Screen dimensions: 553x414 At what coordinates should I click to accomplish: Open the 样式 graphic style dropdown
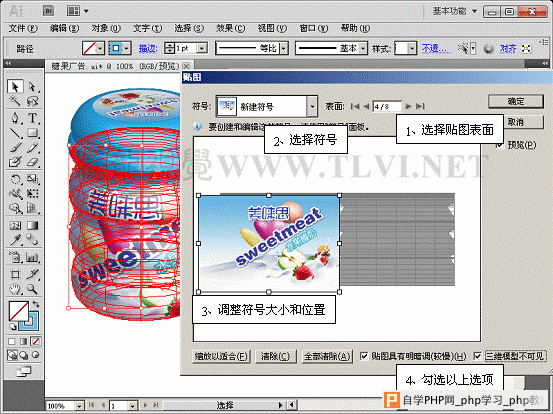pyautogui.click(x=412, y=48)
